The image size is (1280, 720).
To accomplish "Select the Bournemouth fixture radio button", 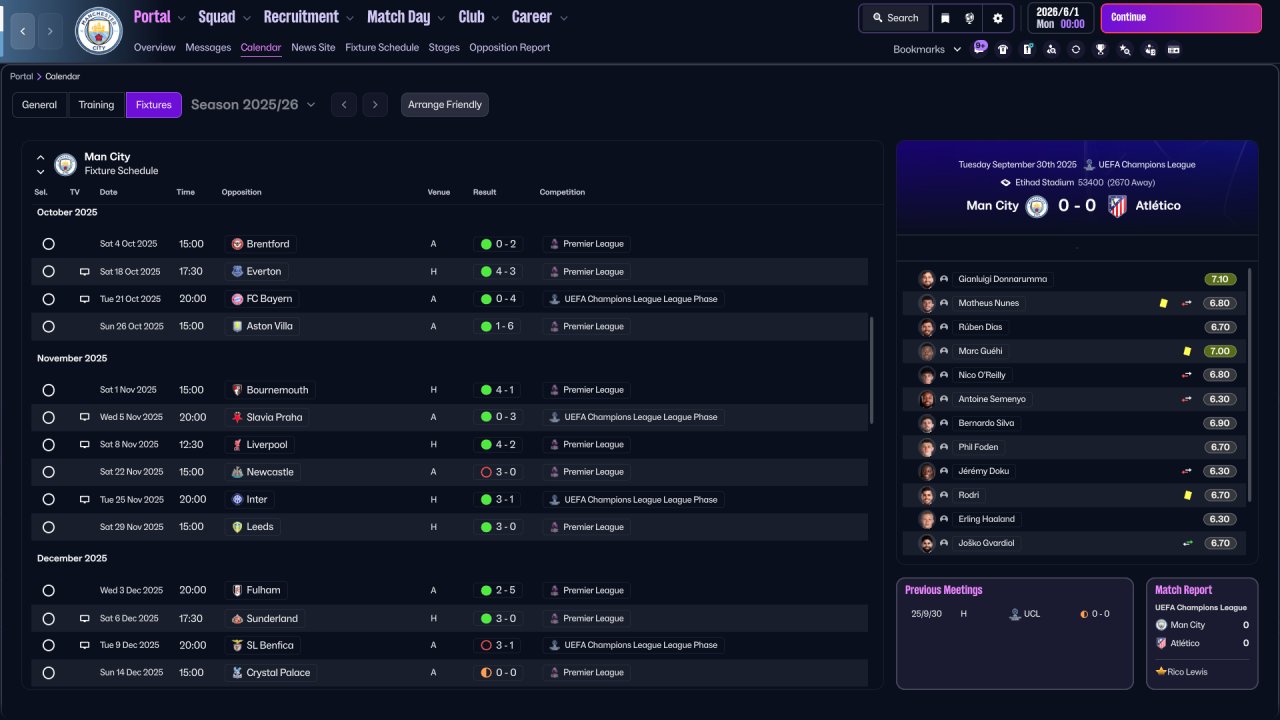I will tap(48, 390).
